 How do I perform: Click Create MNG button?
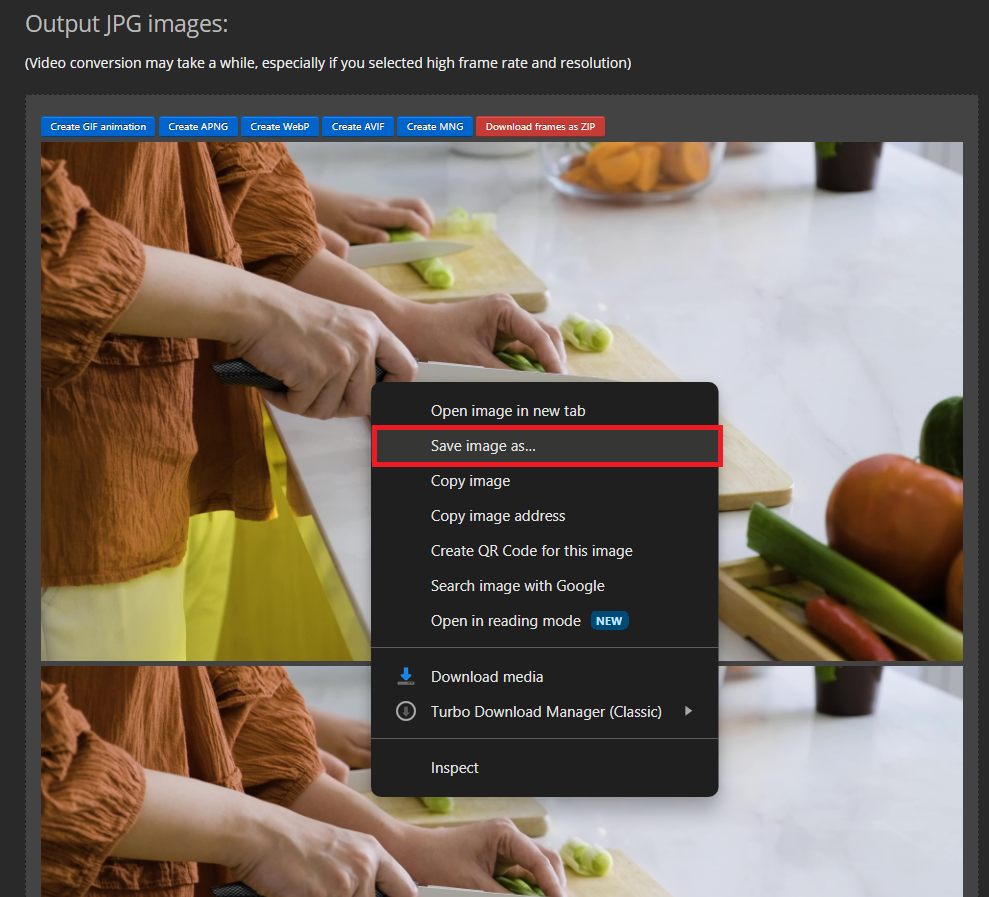[x=435, y=126]
